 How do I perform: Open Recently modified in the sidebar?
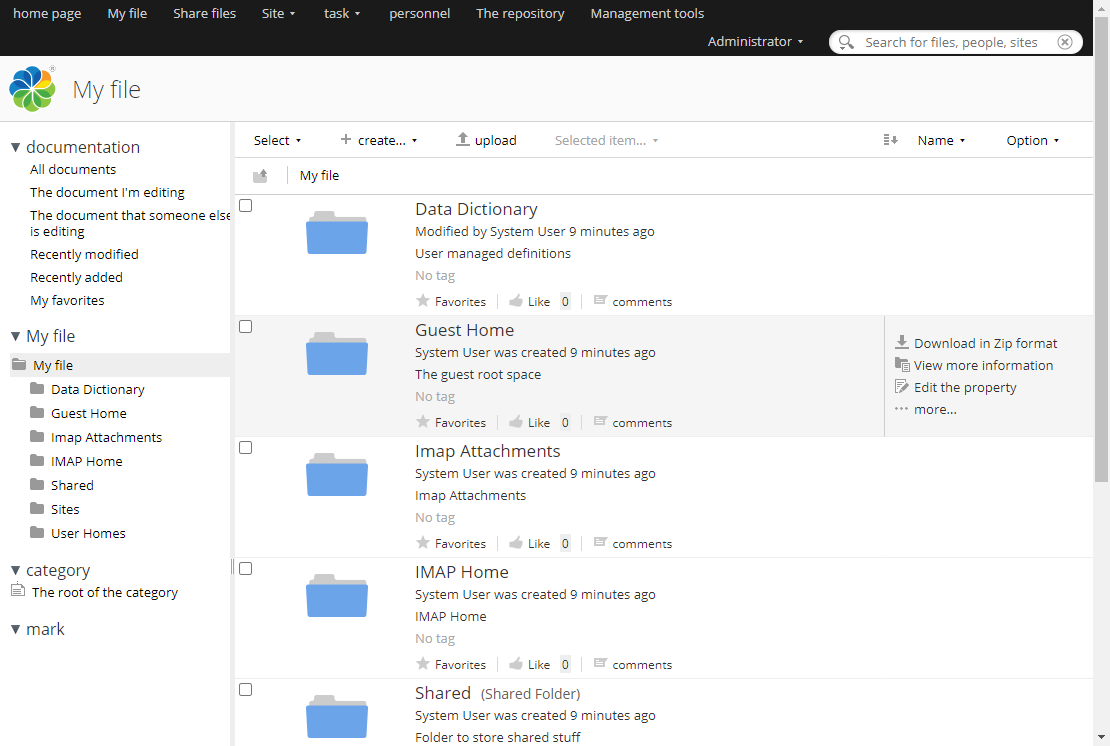coord(84,254)
